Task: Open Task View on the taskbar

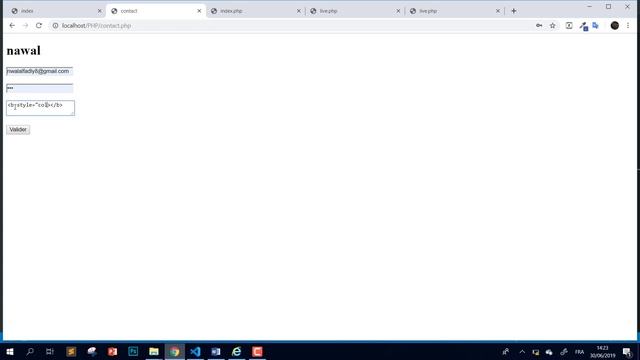Action: point(50,351)
